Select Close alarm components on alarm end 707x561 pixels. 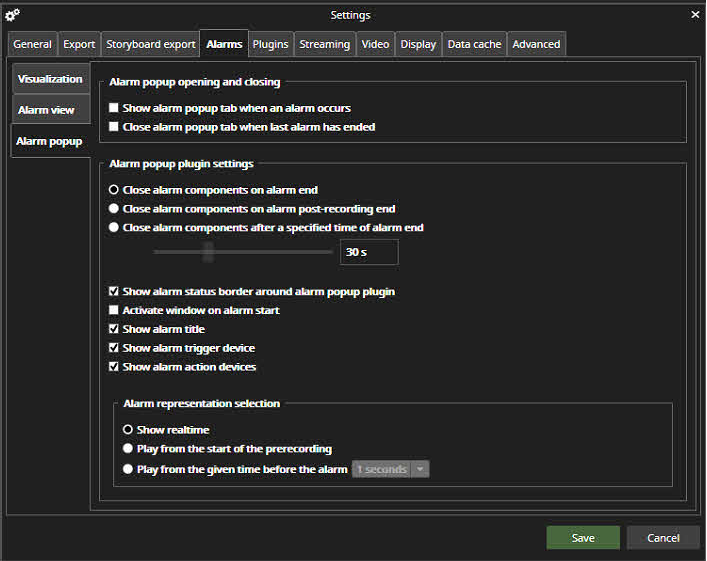coord(114,190)
